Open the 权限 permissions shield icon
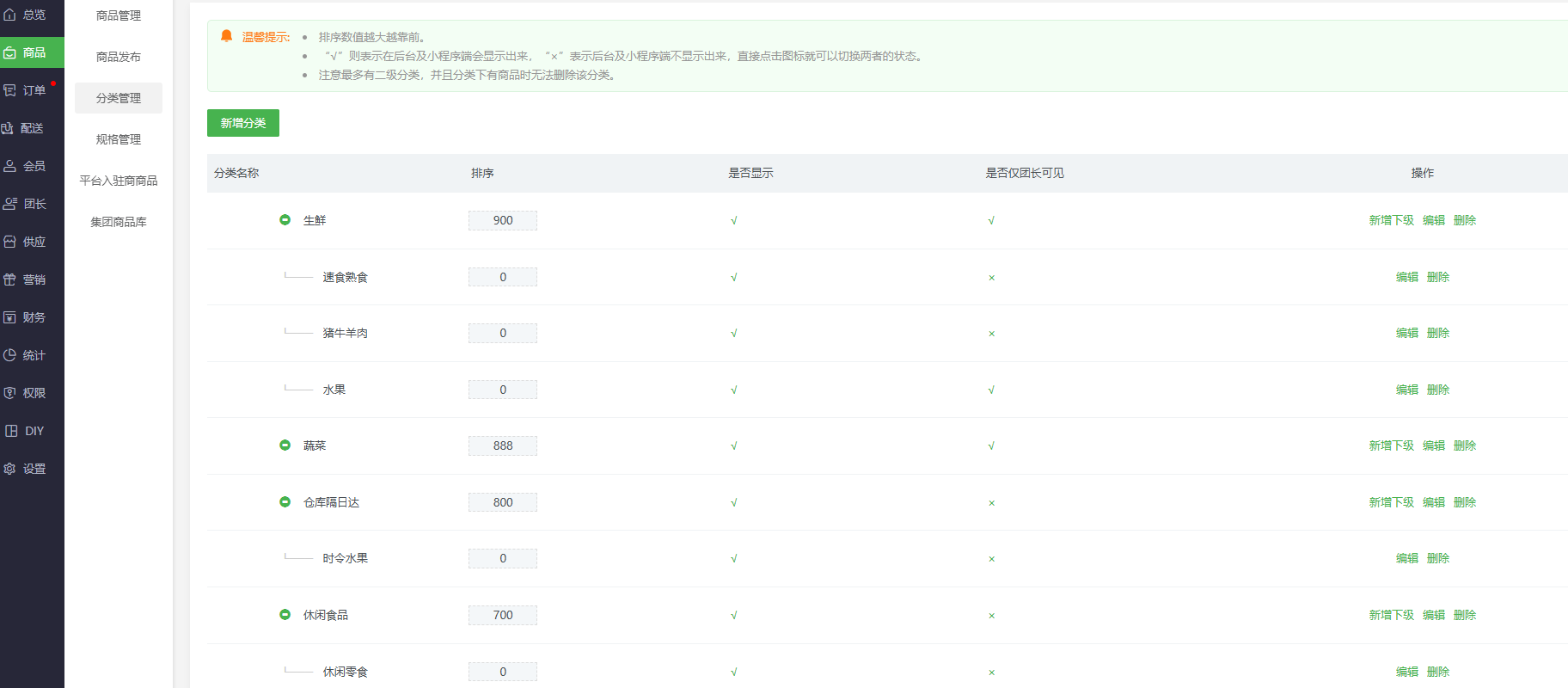This screenshot has height=688, width=1568. point(9,393)
